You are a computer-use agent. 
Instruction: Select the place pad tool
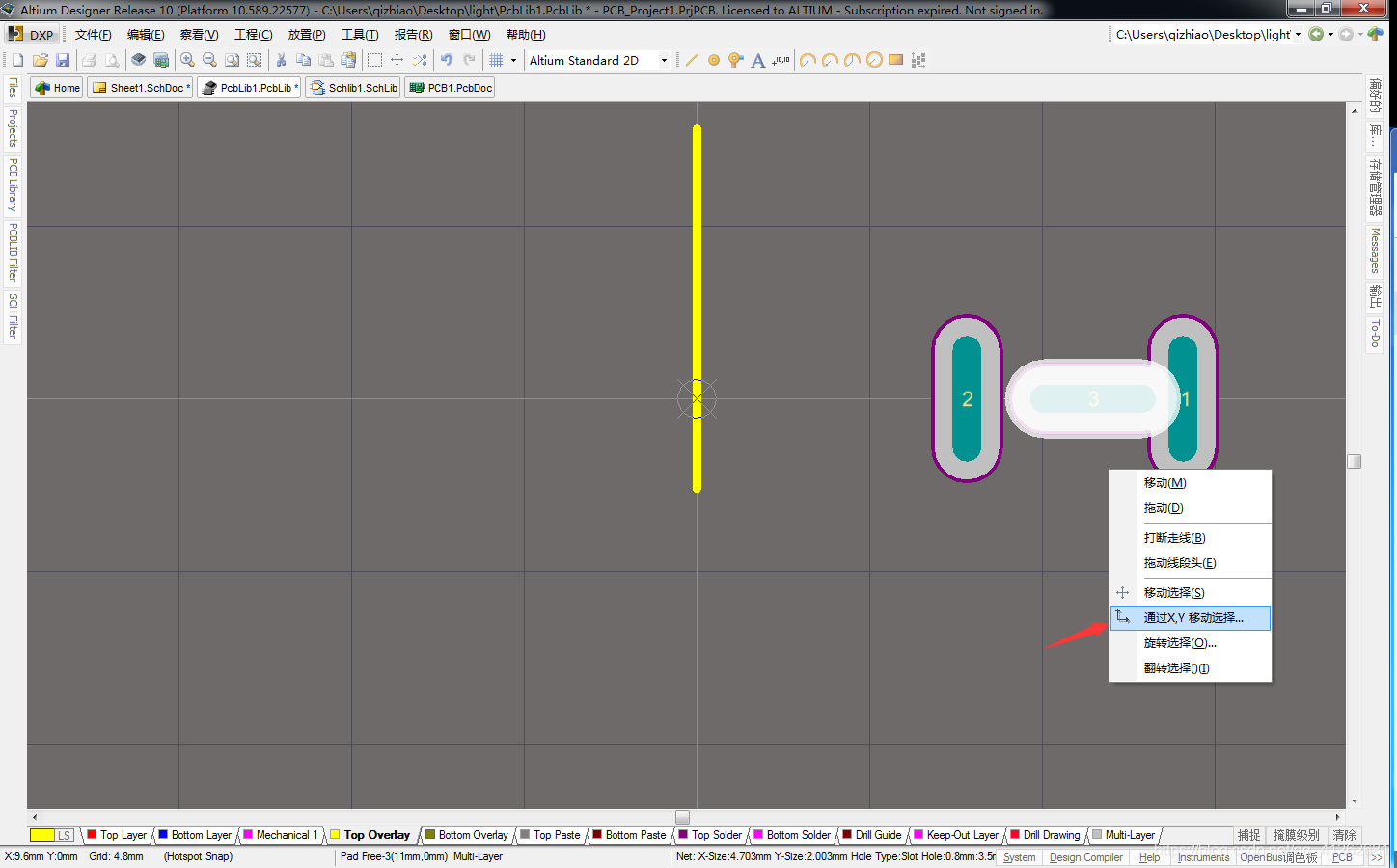[714, 60]
